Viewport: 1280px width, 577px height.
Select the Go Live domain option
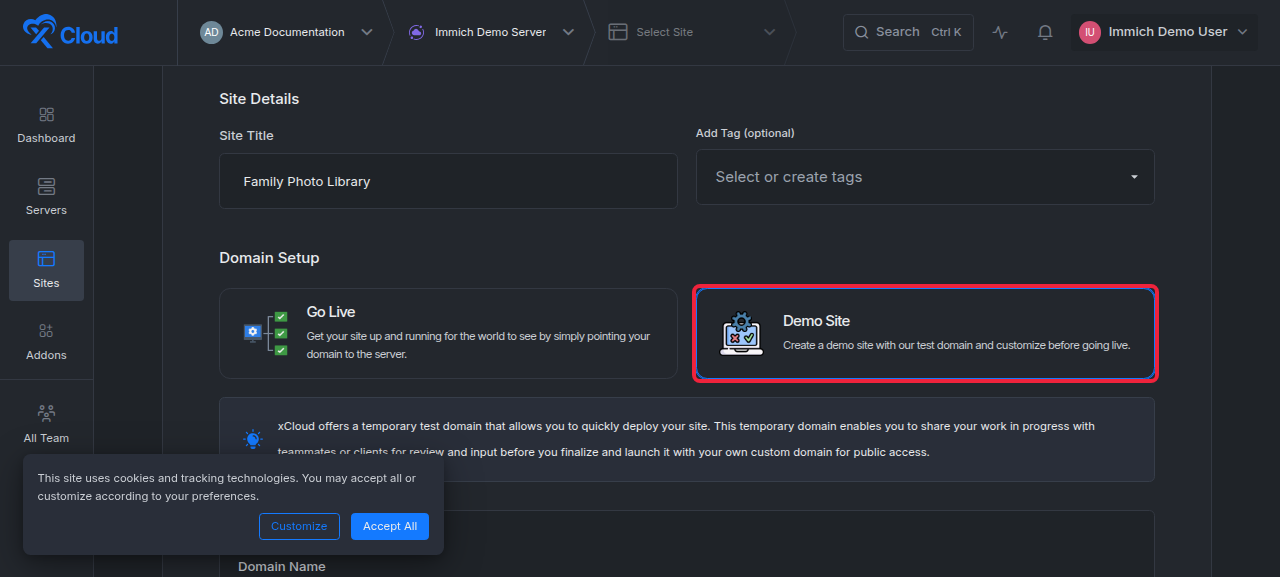[x=448, y=333]
